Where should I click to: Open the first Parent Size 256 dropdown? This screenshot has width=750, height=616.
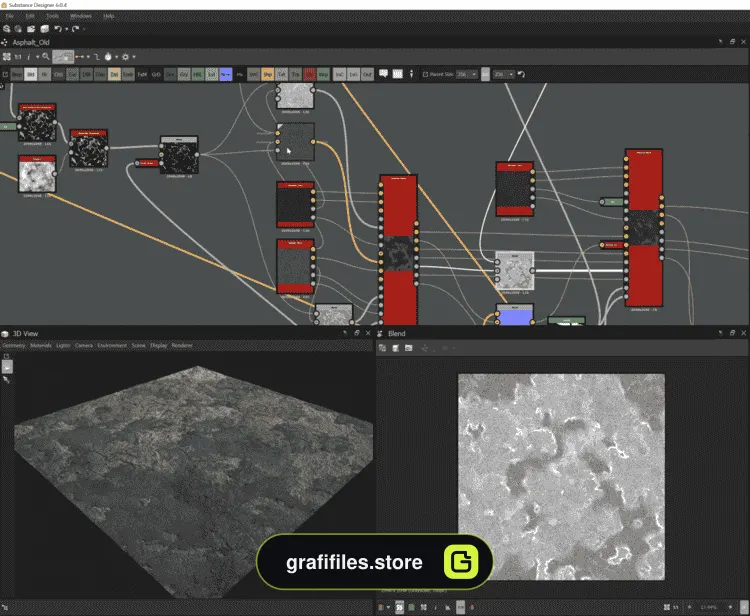pyautogui.click(x=466, y=74)
